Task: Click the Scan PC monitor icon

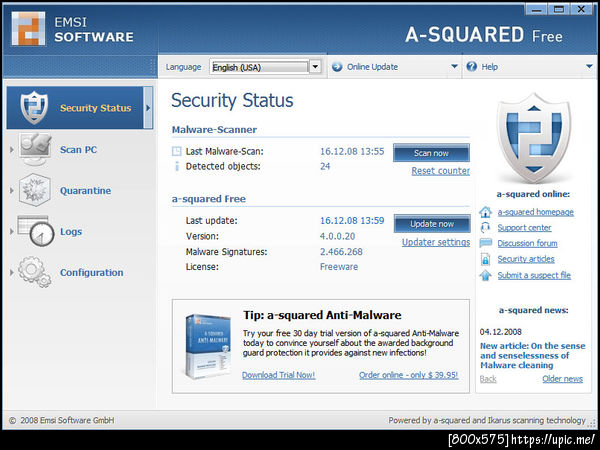Action: 35,149
